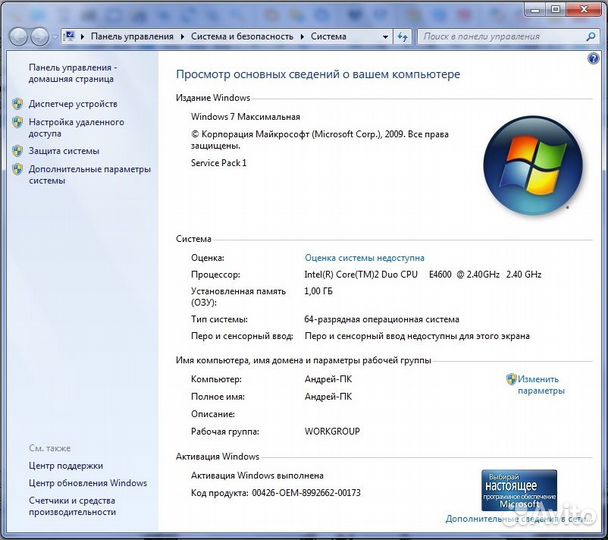Close the System window
Viewport: 608px width, 540px height.
(584, 9)
